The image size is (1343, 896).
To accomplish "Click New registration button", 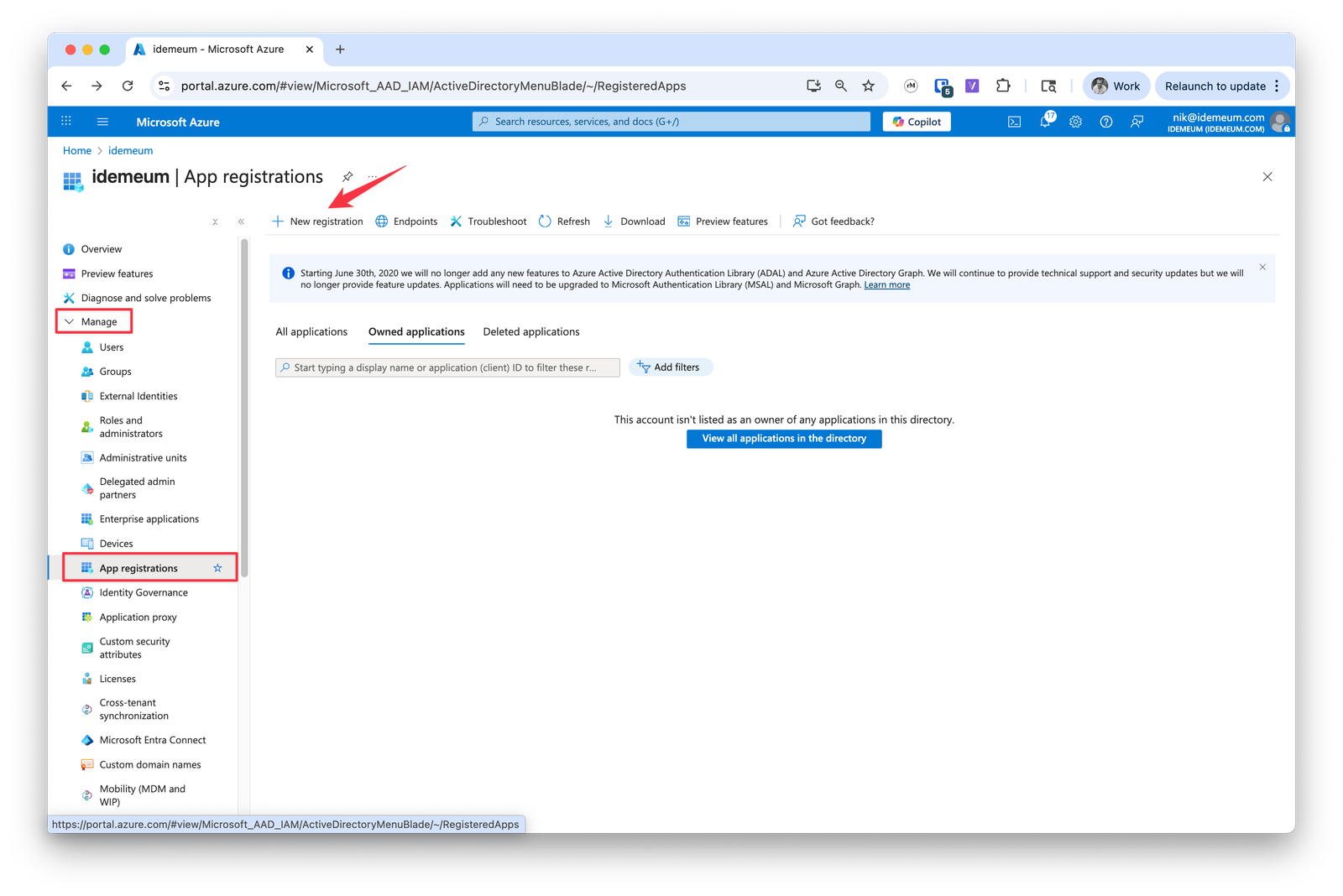I will pyautogui.click(x=317, y=221).
